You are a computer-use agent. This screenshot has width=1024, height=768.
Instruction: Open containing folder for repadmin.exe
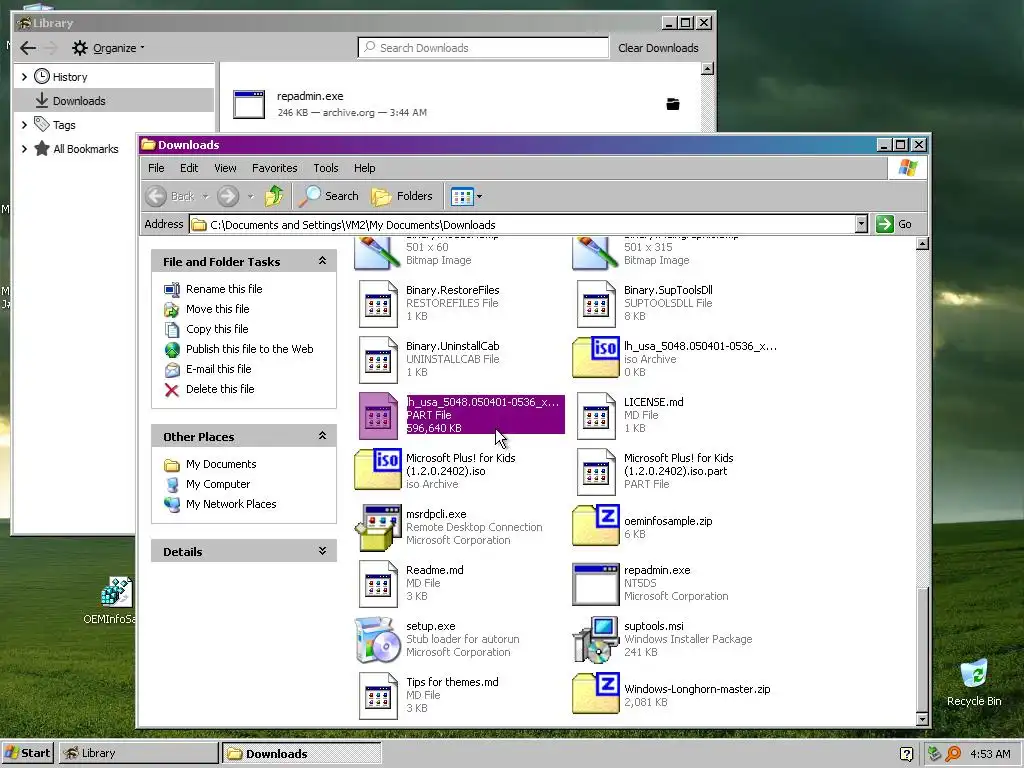tap(673, 104)
